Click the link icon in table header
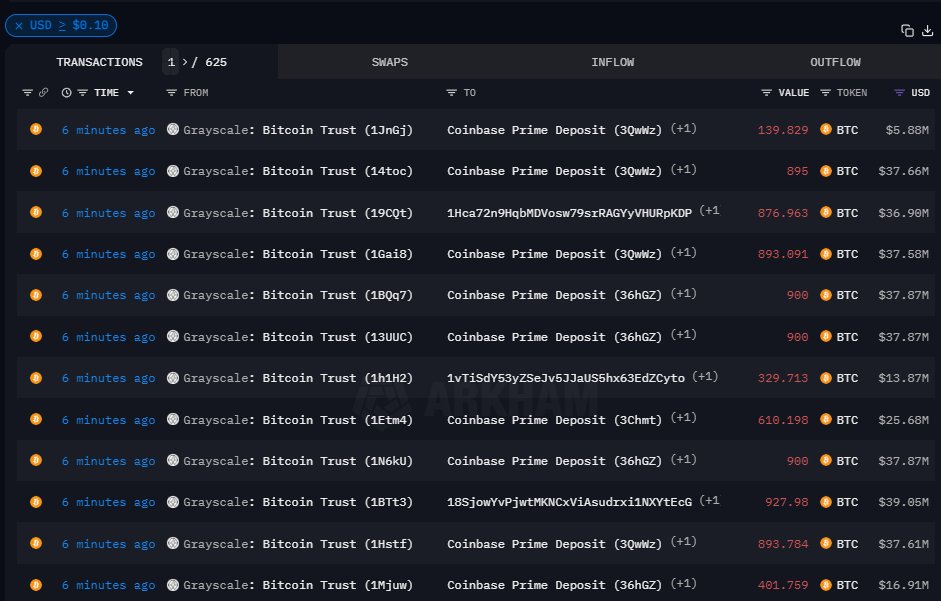This screenshot has width=941, height=601. [x=44, y=92]
